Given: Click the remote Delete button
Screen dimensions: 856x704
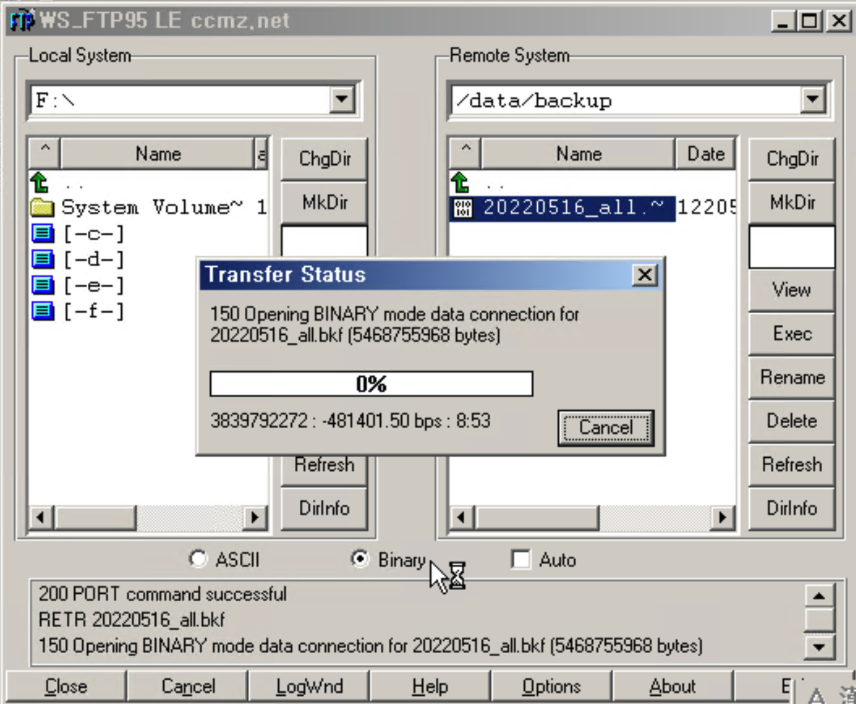Looking at the screenshot, I should [792, 421].
